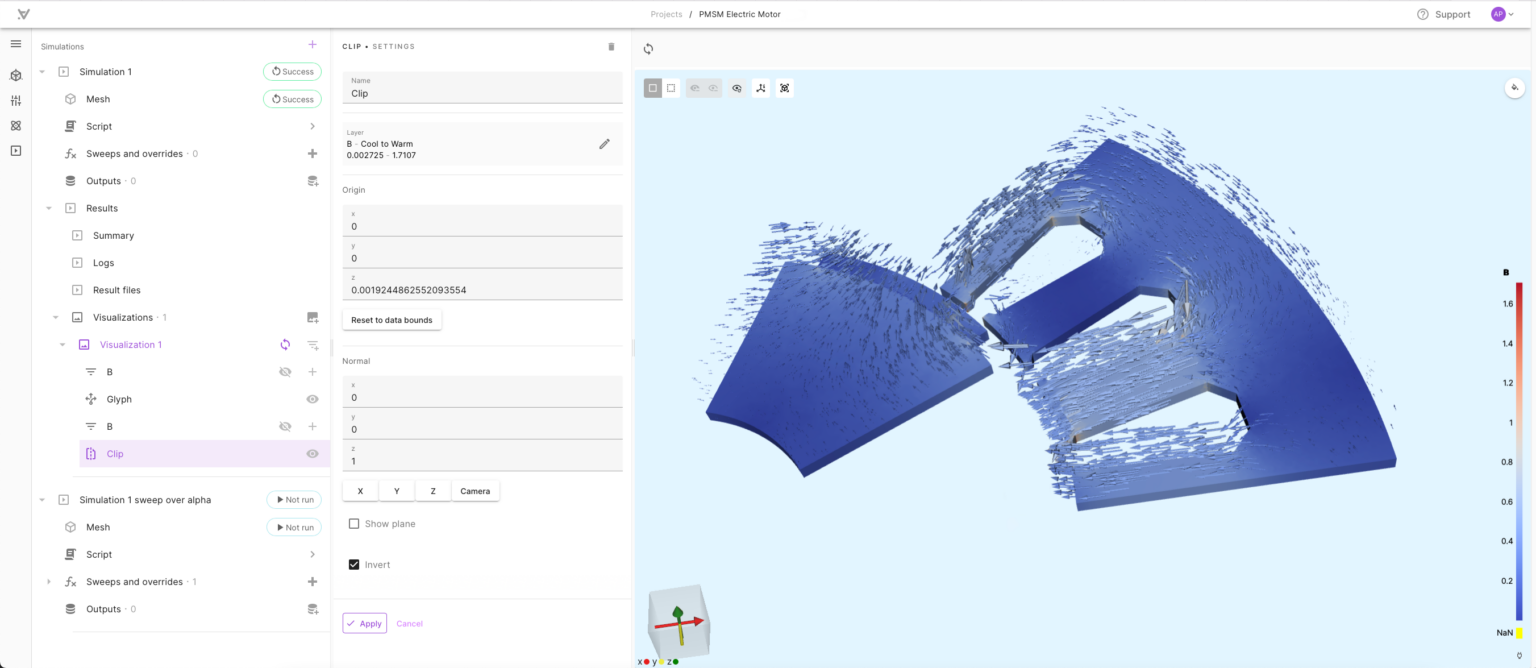Select the physics atom icon in left sidebar
1536x668 pixels.
tap(16, 125)
